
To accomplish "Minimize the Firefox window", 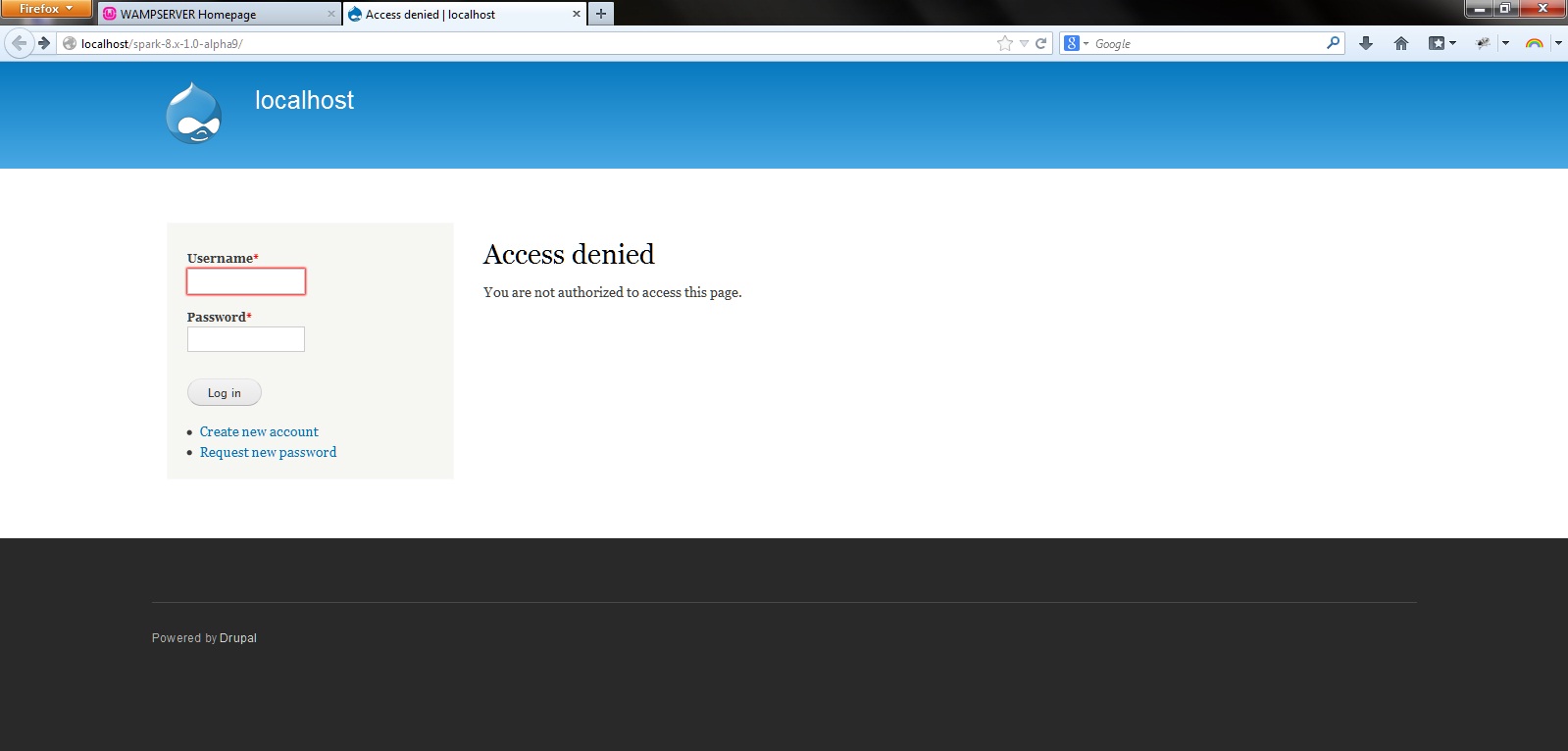I will click(x=1480, y=9).
